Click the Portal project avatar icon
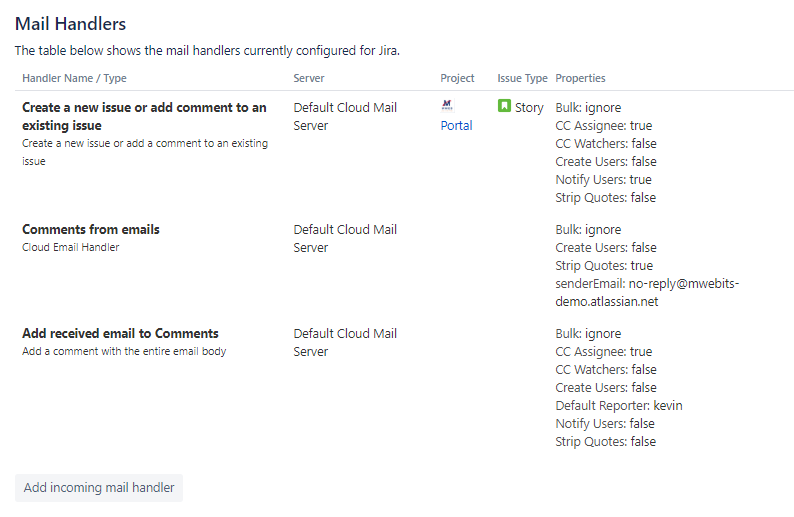Image resolution: width=794 pixels, height=517 pixels. coord(447,105)
